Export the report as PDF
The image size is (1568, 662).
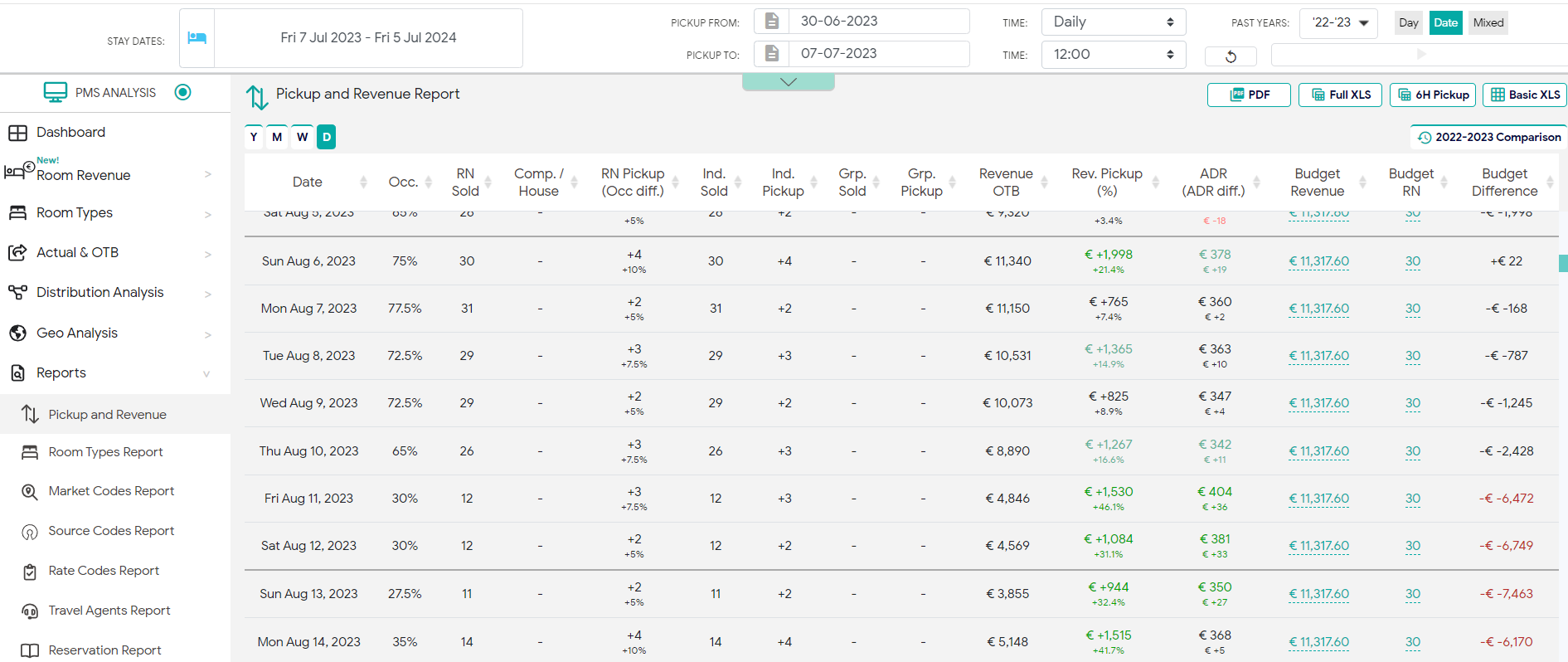(x=1249, y=95)
